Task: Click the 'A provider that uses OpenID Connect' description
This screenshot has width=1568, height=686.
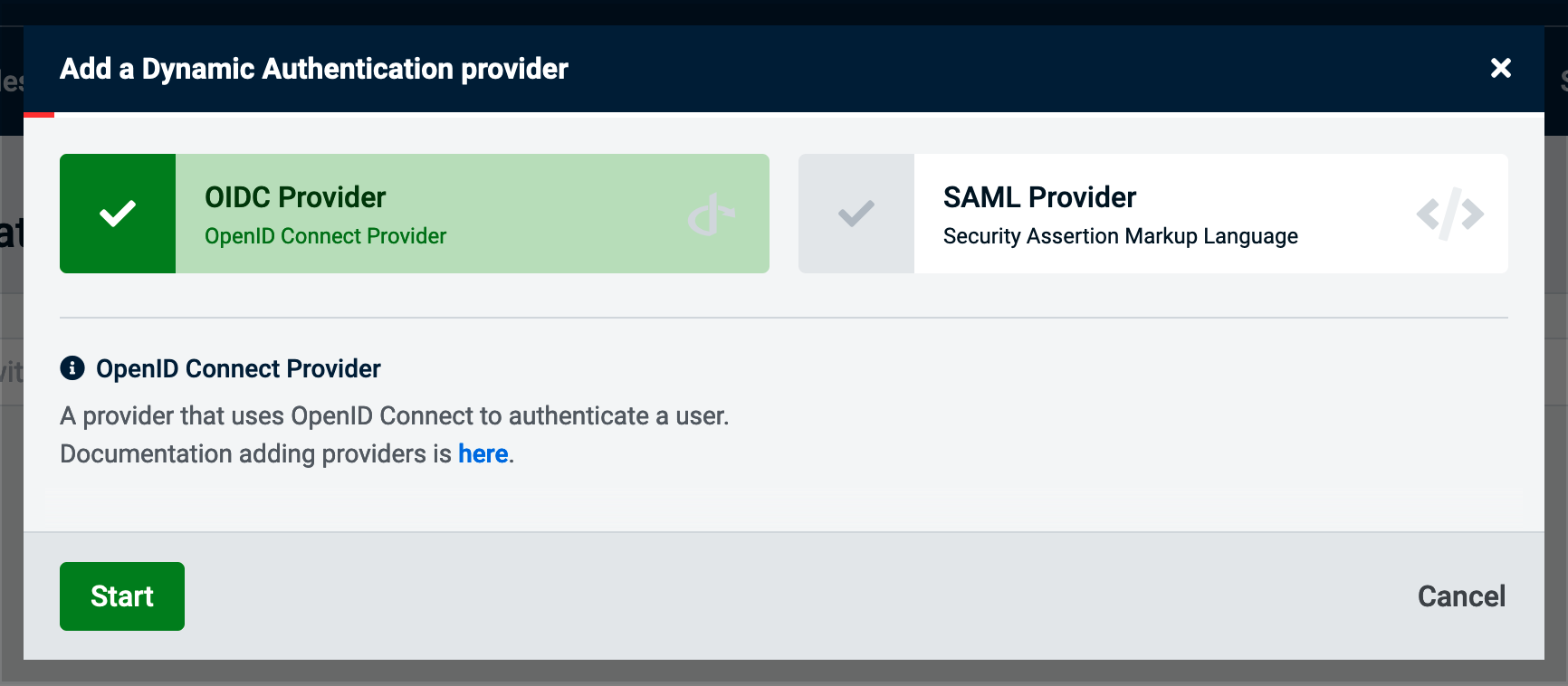Action: pos(394,415)
